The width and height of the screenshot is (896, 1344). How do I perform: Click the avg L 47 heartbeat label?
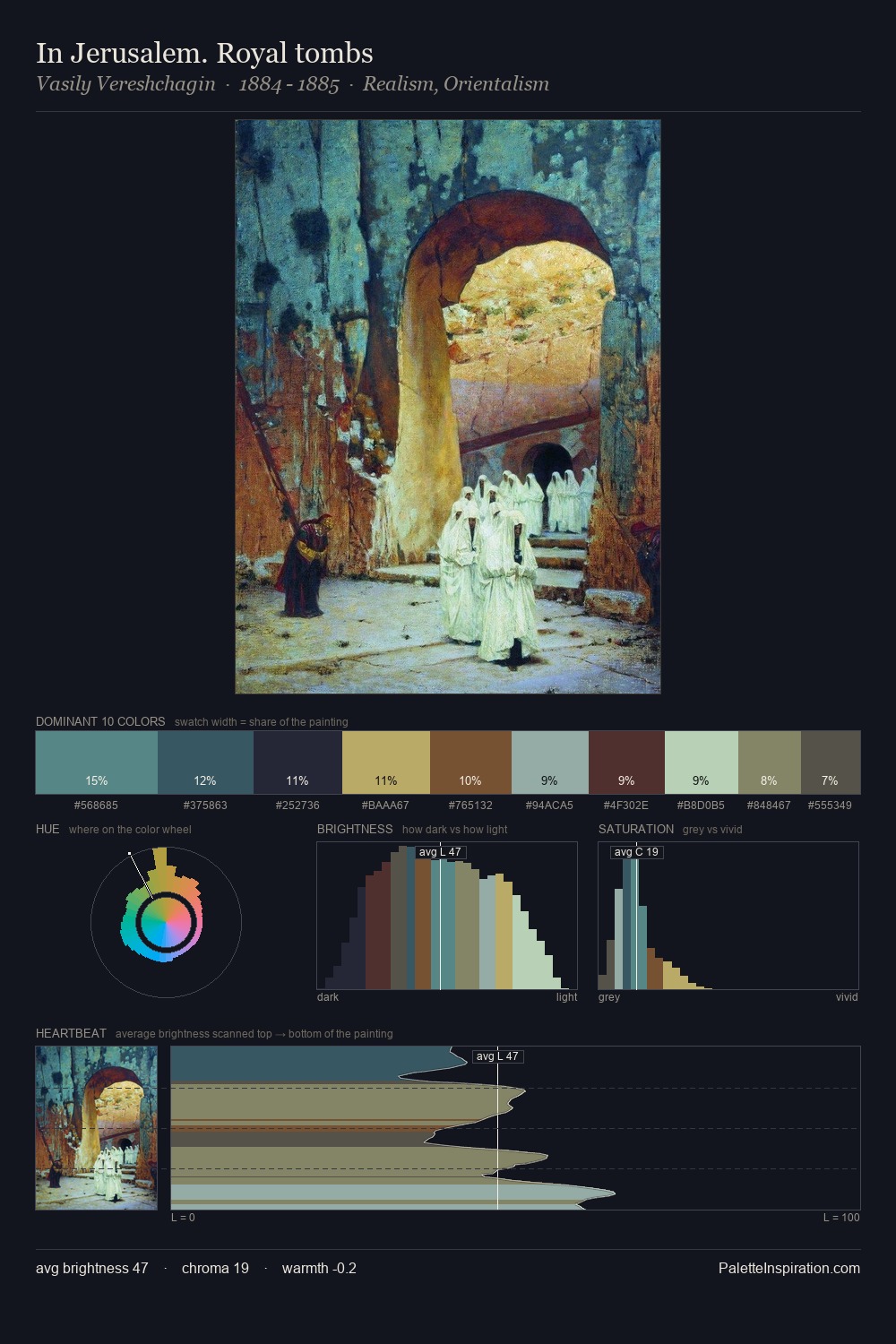(497, 1056)
